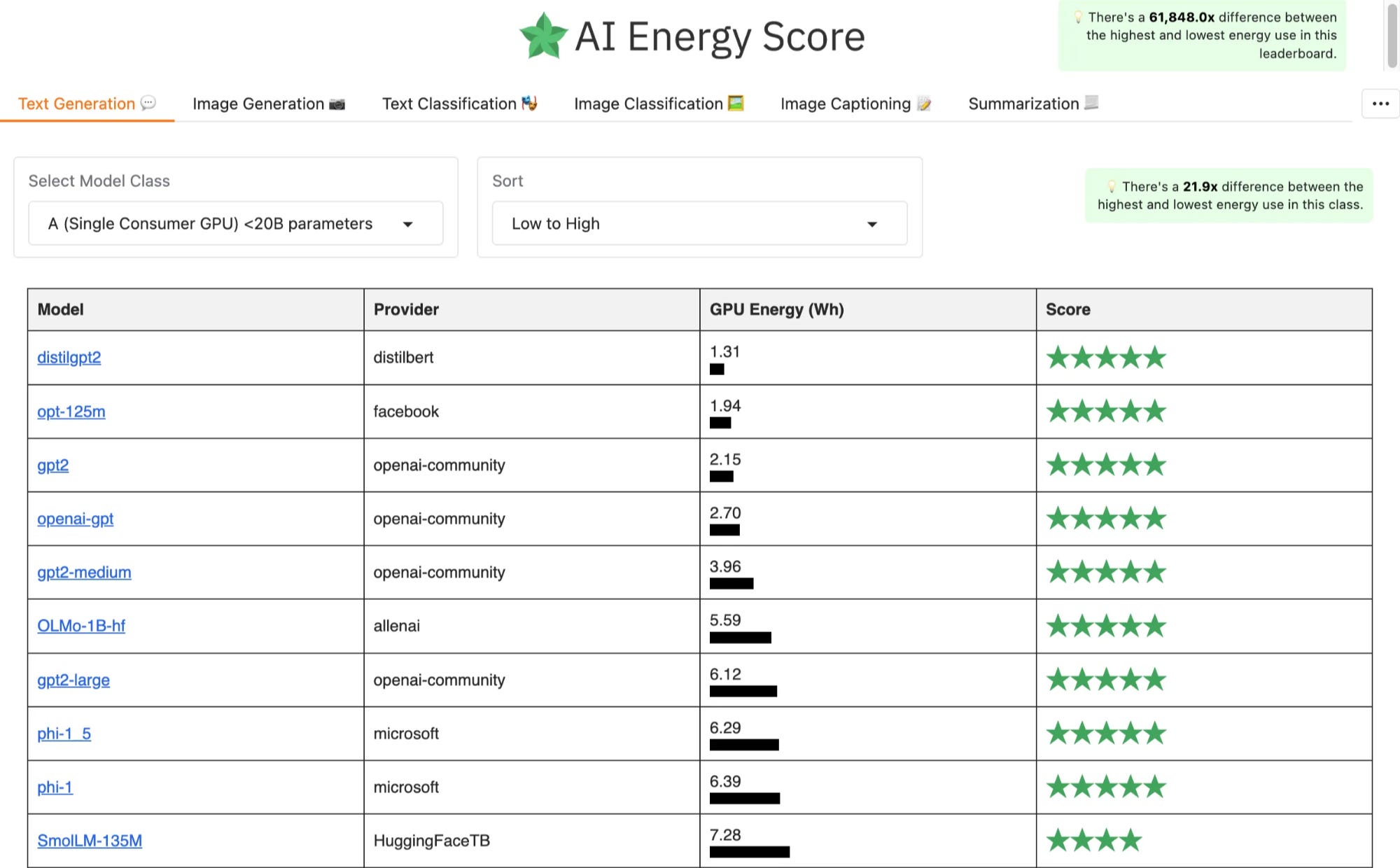
Task: Click the five-star score for gpt2-large
Action: (1106, 679)
